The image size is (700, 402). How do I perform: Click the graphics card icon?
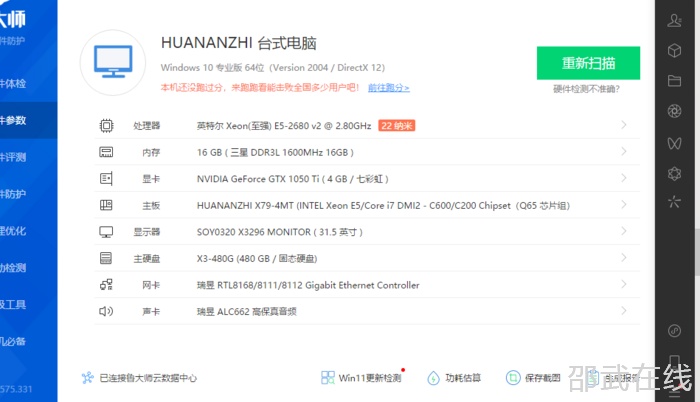pyautogui.click(x=106, y=179)
